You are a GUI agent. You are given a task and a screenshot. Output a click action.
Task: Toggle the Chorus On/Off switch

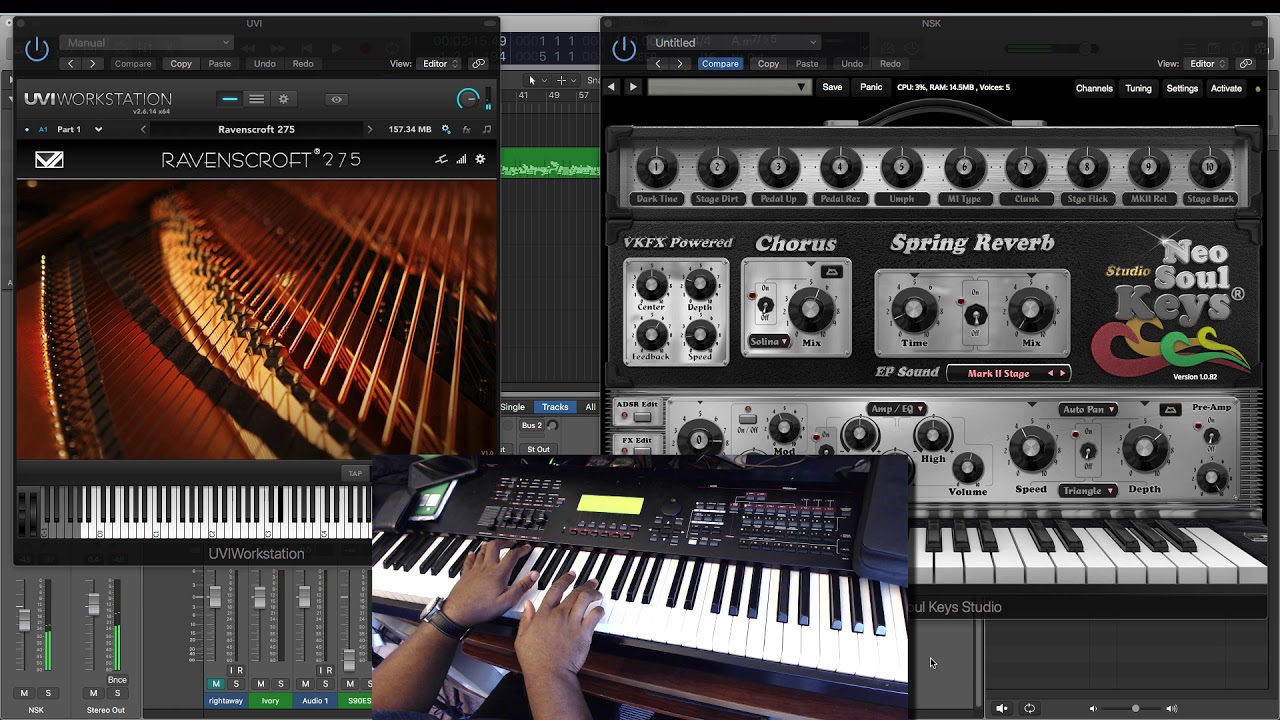click(x=765, y=305)
